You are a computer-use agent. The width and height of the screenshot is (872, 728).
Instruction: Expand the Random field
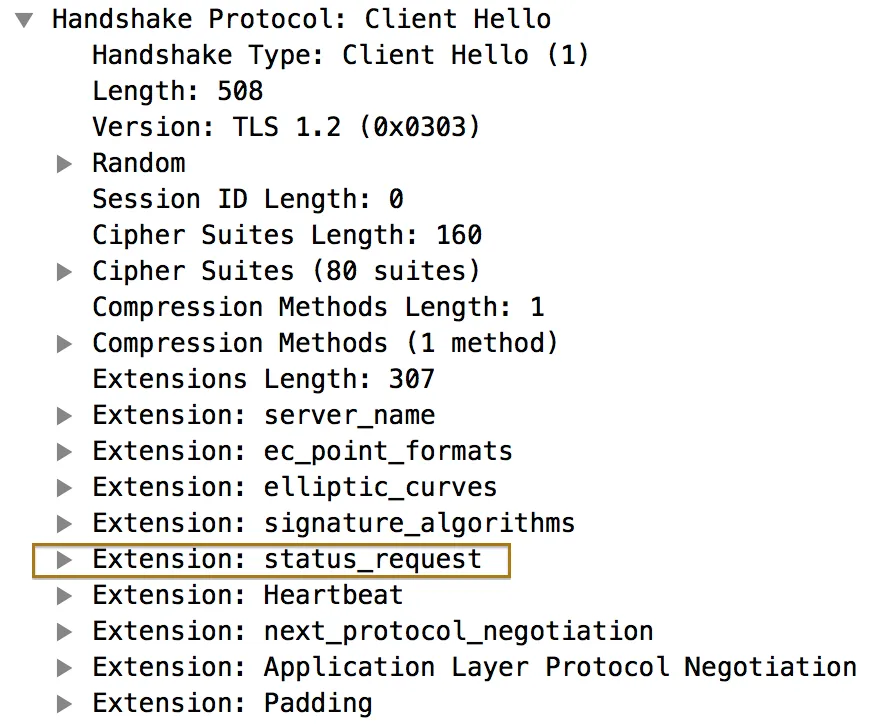[65, 164]
